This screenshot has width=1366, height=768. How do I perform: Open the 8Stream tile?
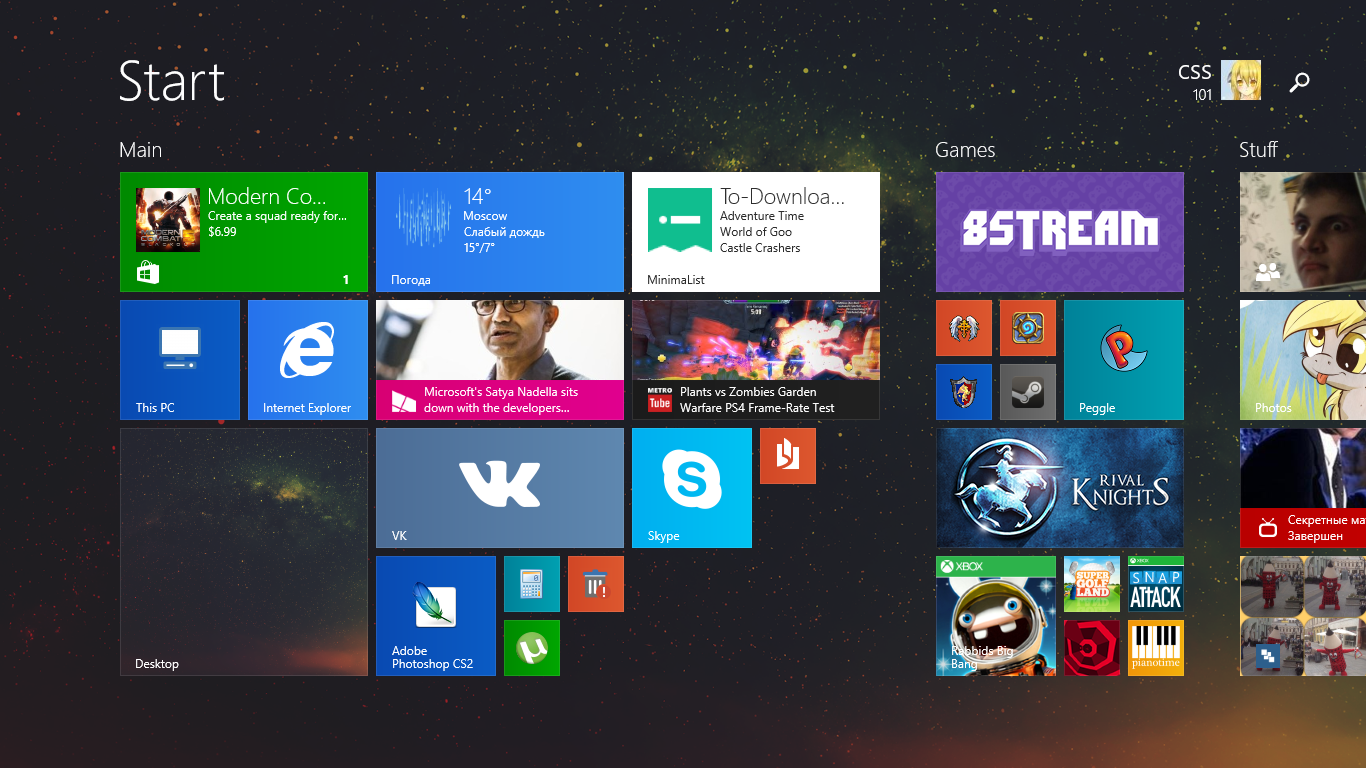1060,232
